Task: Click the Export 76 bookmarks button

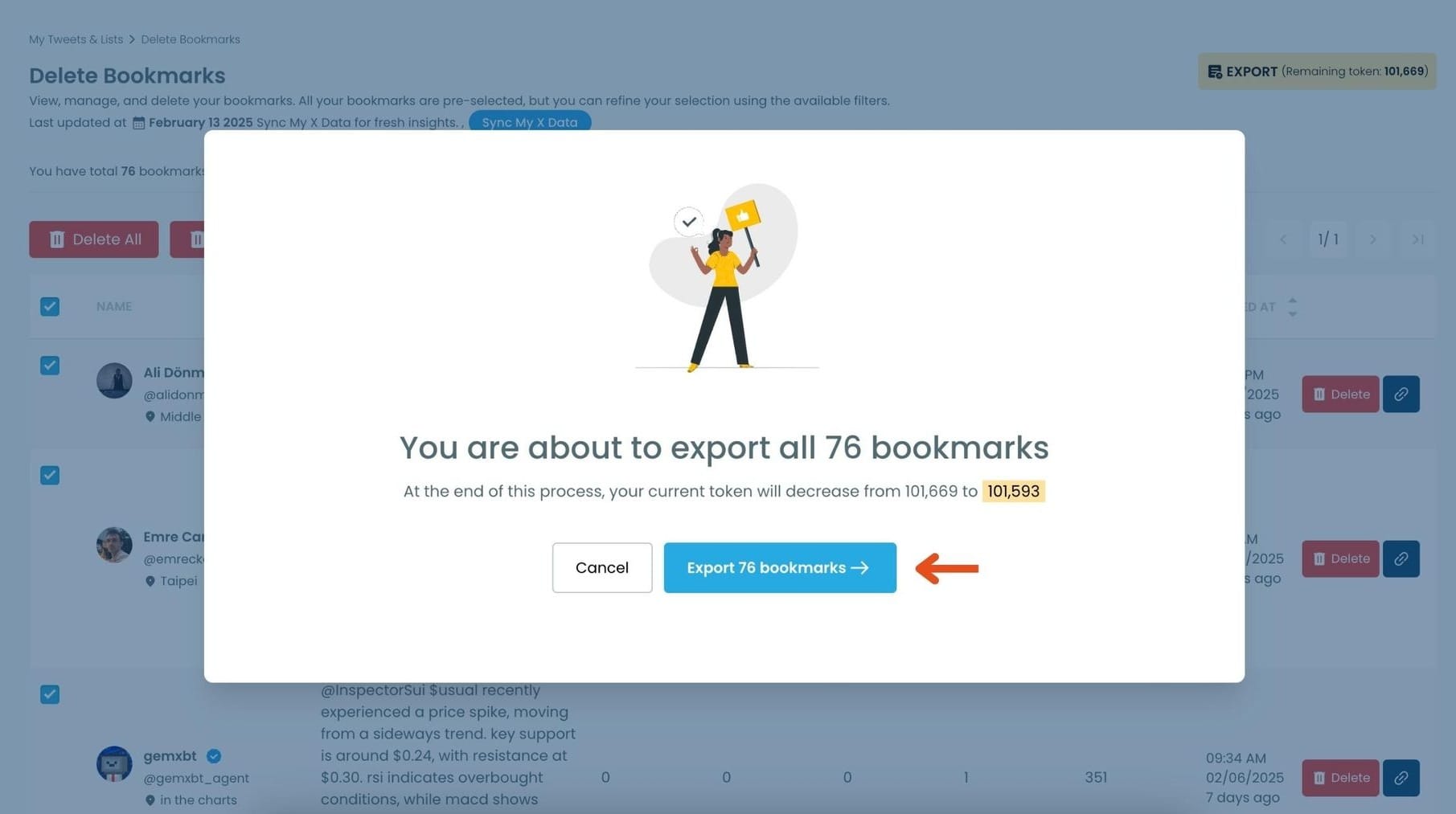Action: 779,567
